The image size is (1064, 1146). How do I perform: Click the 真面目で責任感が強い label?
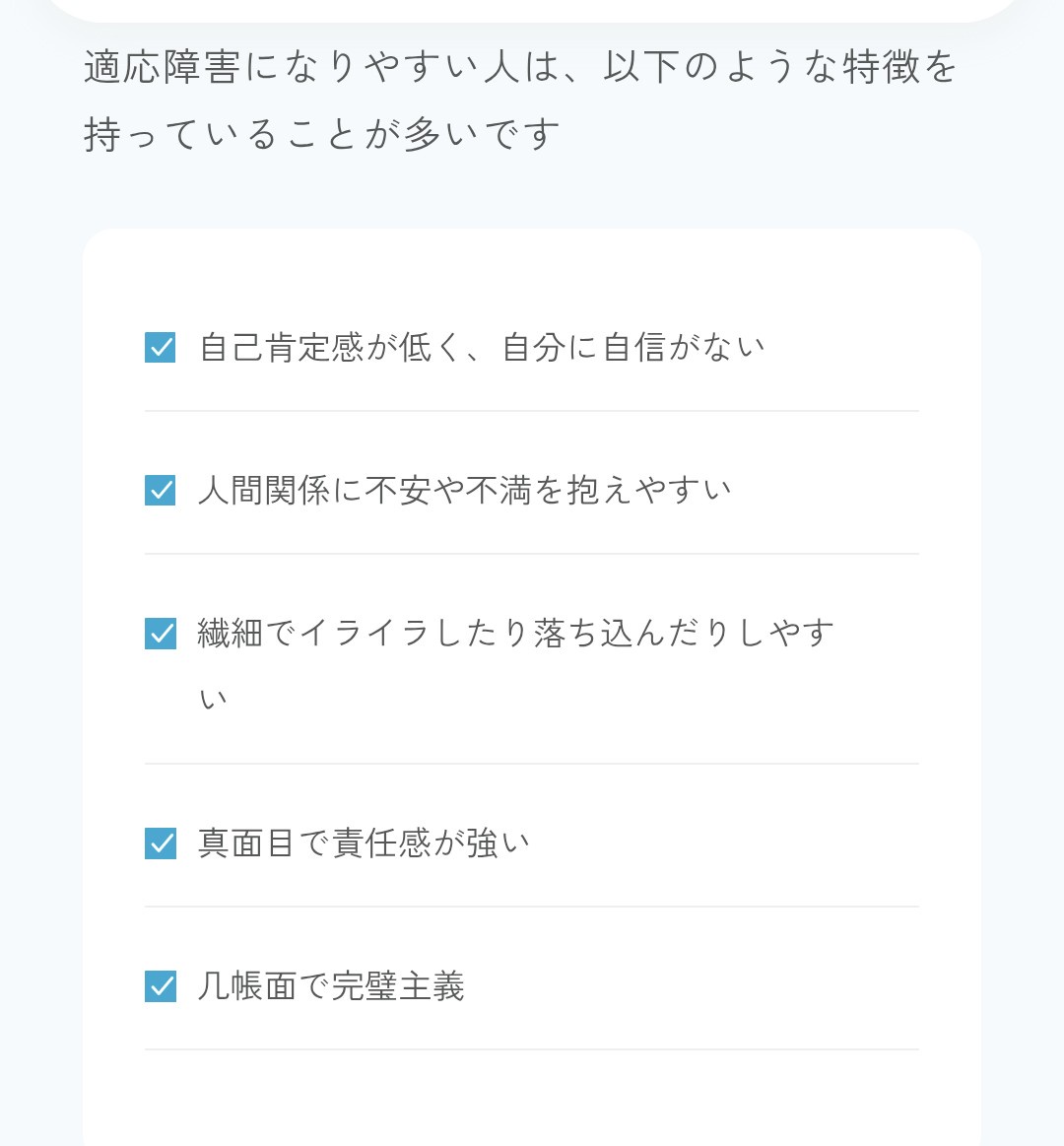point(364,843)
